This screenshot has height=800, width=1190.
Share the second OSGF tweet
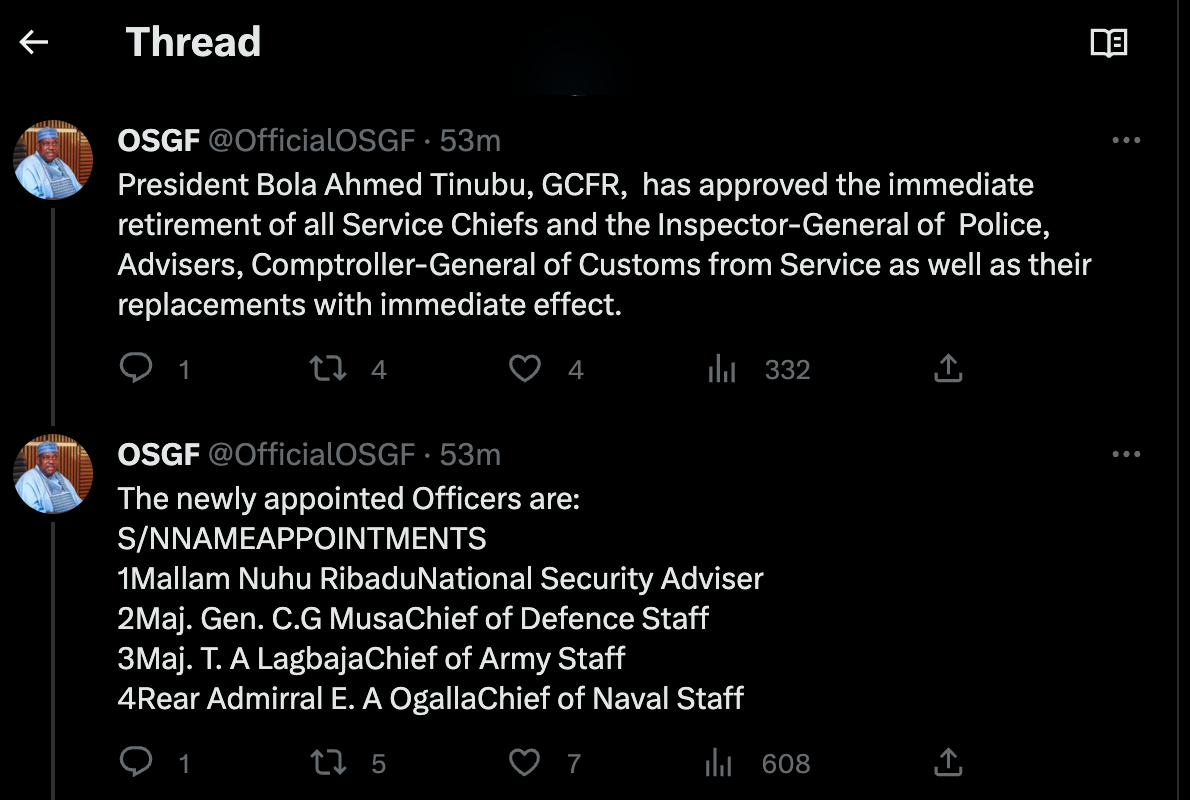[947, 763]
